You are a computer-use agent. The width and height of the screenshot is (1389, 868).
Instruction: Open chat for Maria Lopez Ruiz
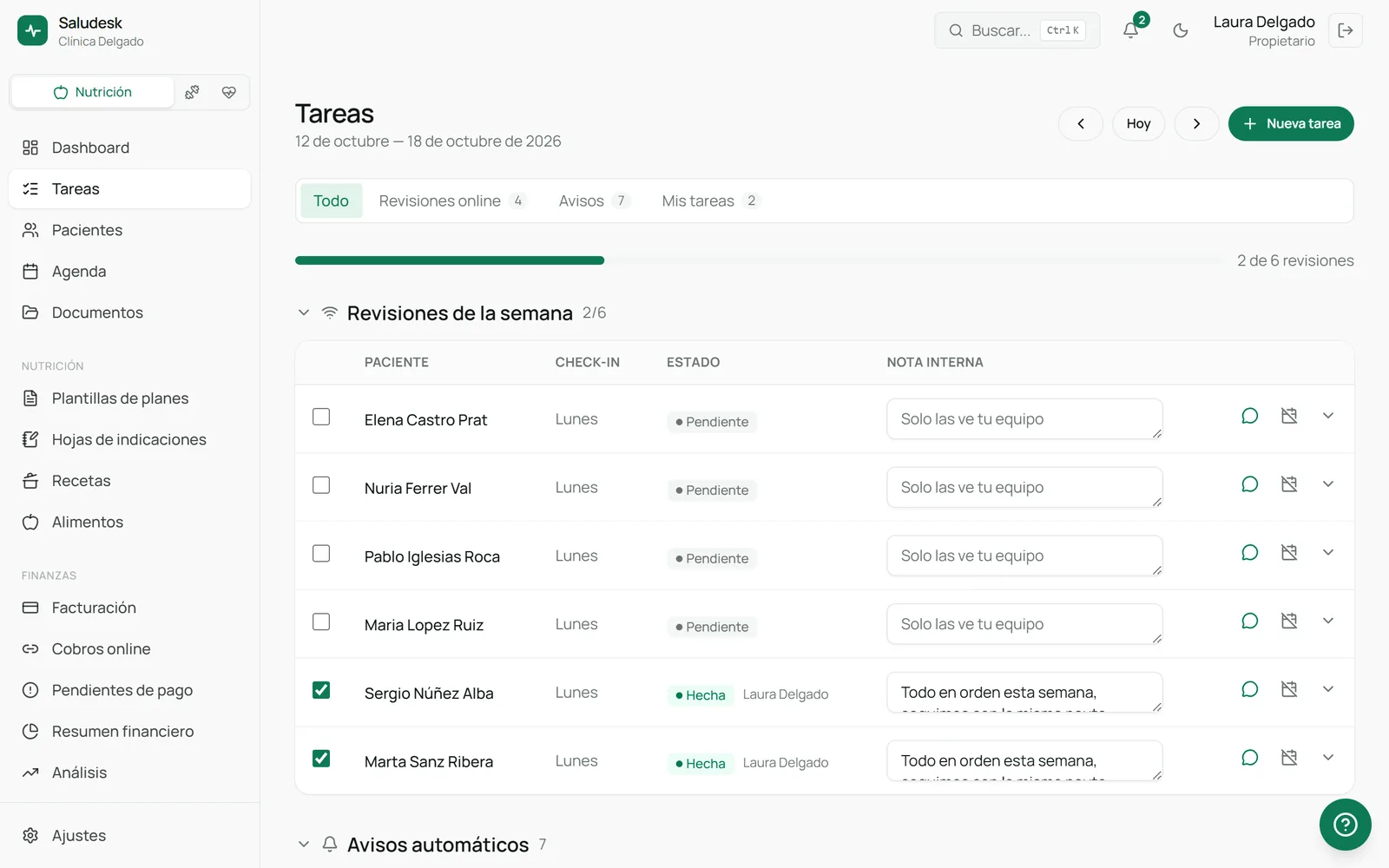pyautogui.click(x=1249, y=621)
